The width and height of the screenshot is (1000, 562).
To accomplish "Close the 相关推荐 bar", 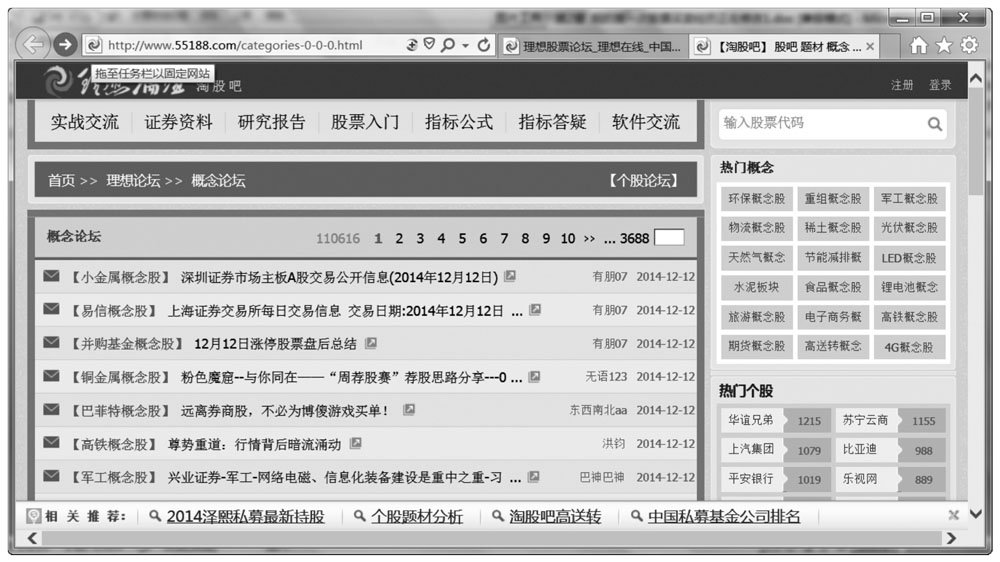I will [953, 515].
